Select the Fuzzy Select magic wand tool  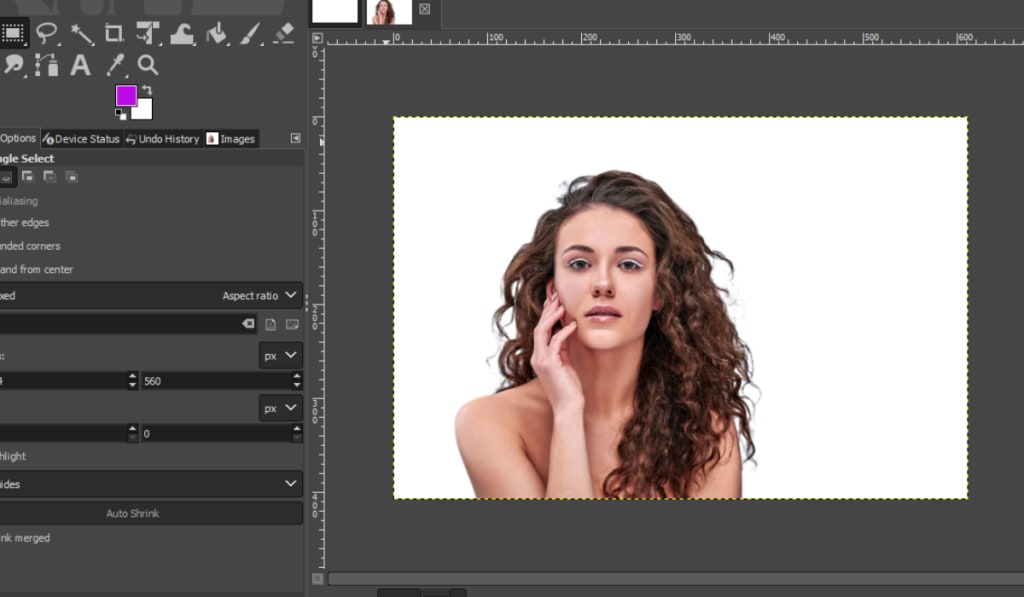tap(81, 33)
